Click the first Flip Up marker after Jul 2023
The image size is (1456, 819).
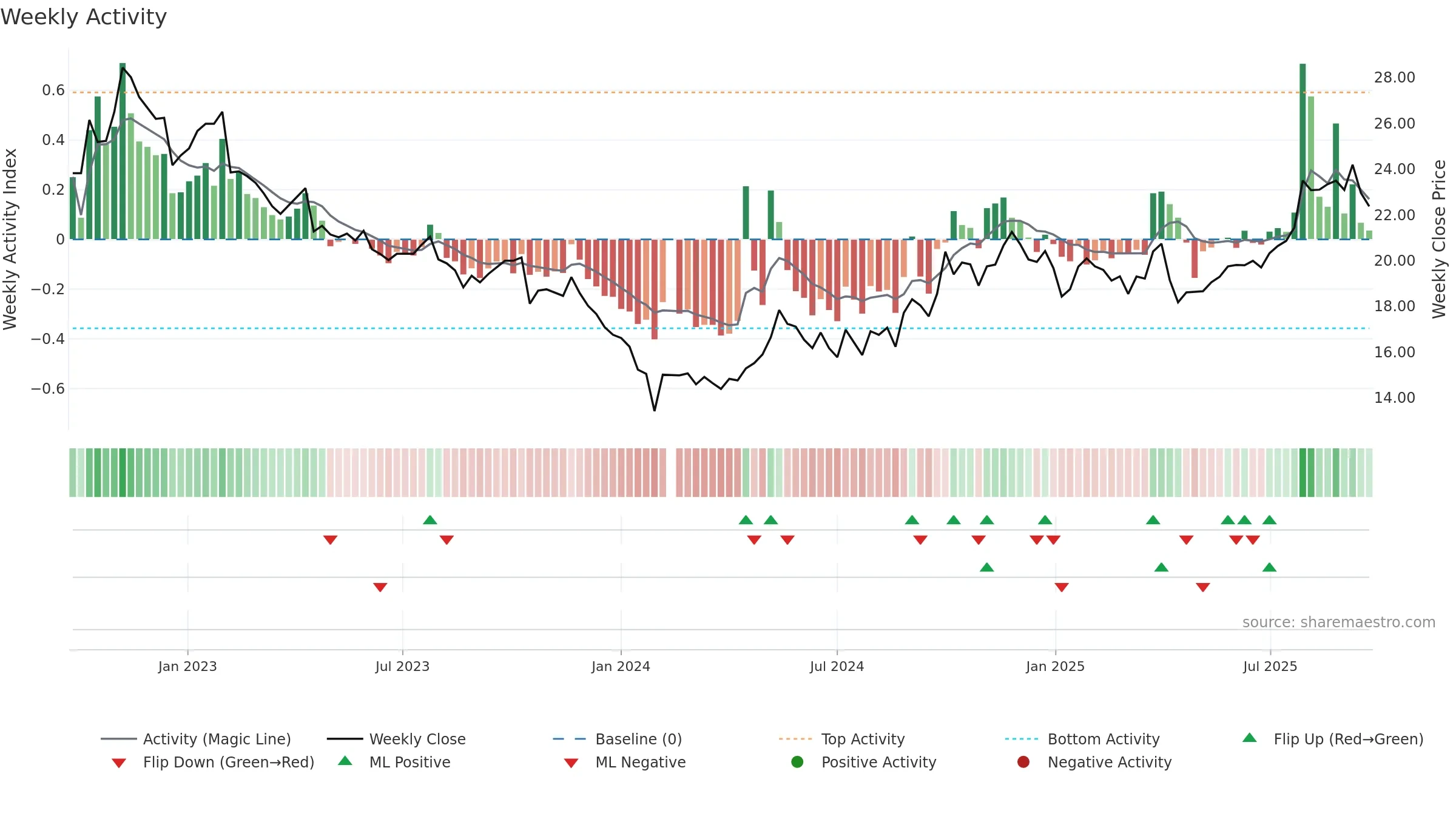[x=430, y=520]
